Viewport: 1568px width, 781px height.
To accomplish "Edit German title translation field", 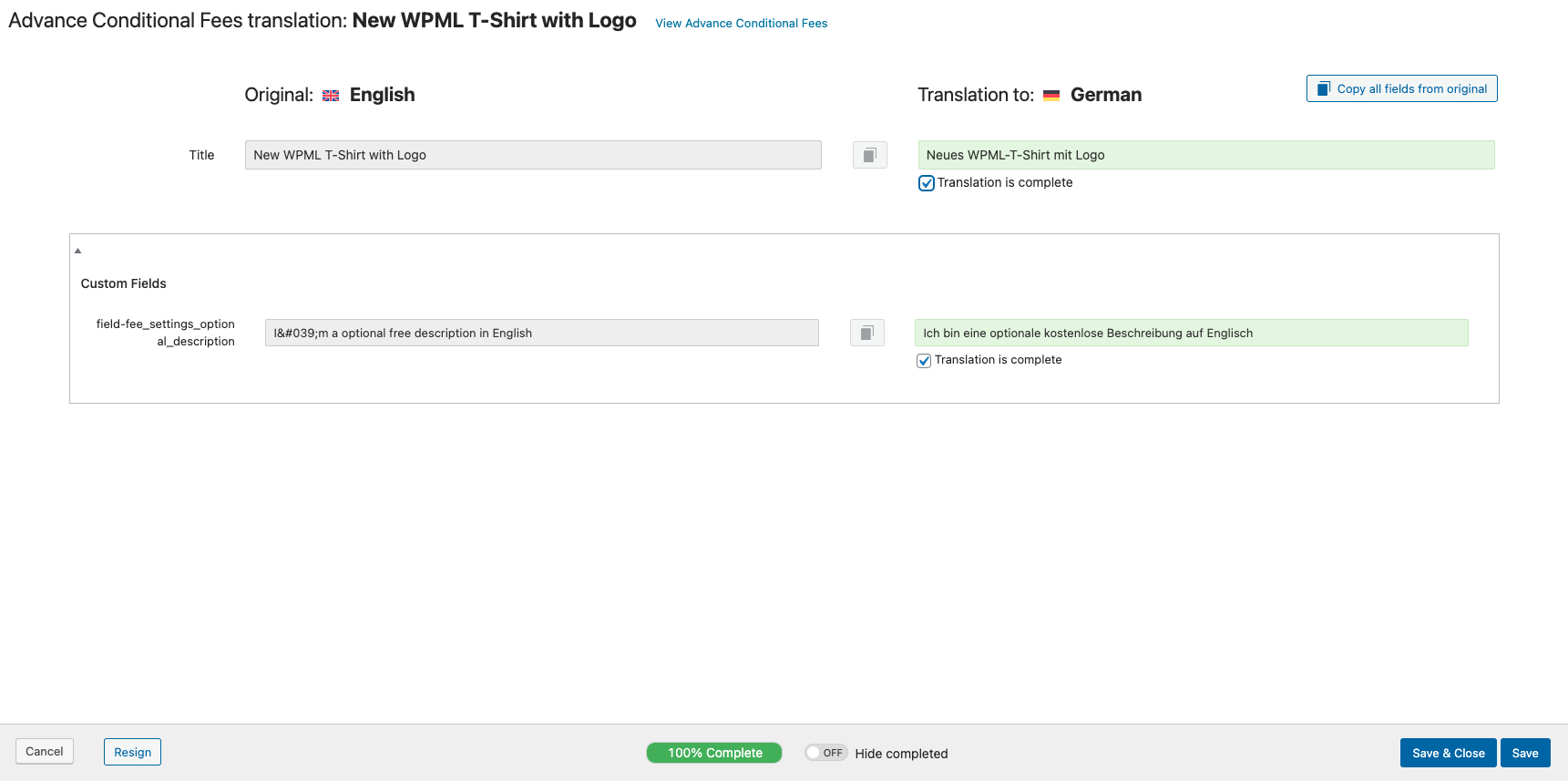I will (1206, 155).
